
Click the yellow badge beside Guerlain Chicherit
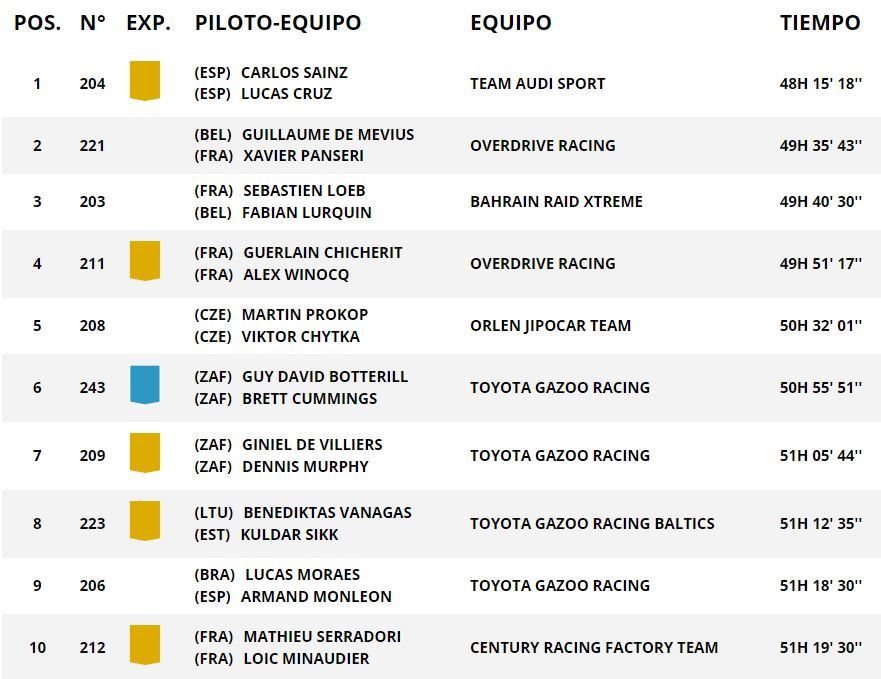click(145, 261)
